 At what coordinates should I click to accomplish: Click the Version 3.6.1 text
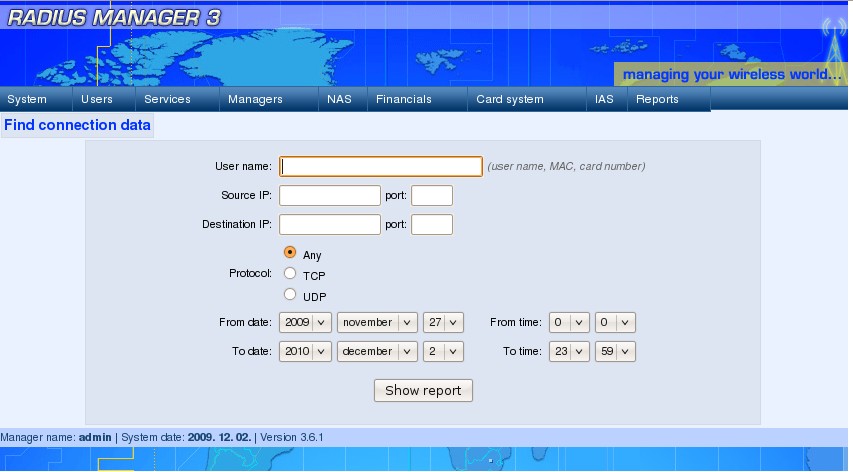coord(292,437)
